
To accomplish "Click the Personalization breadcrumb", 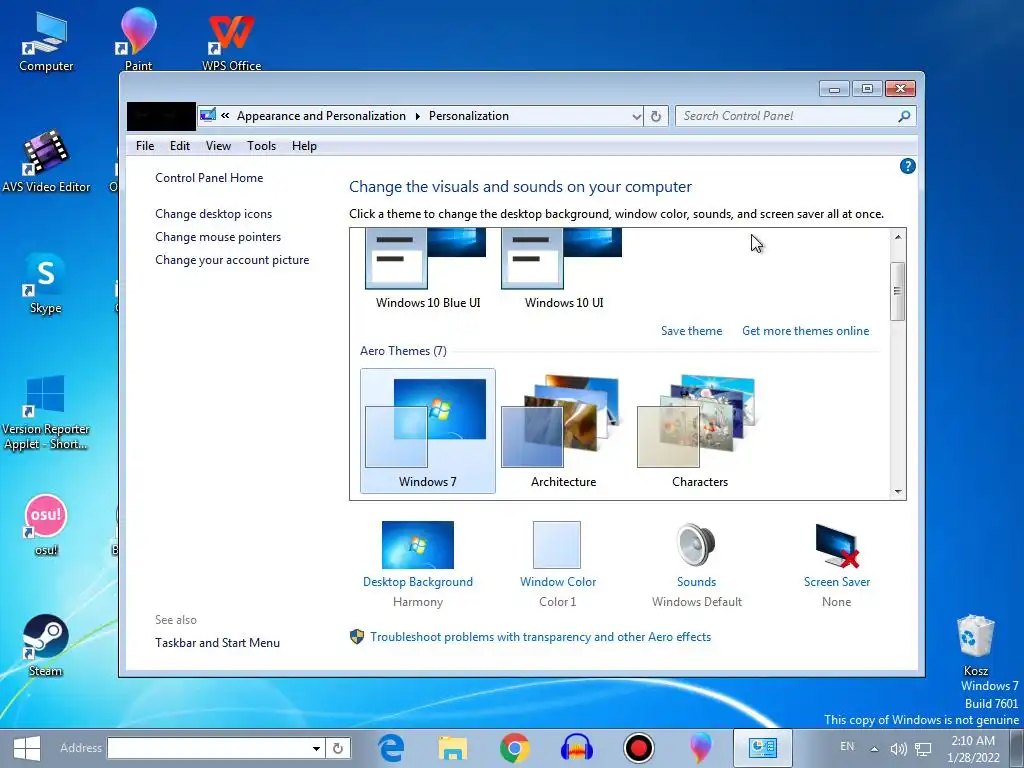I will (x=469, y=116).
